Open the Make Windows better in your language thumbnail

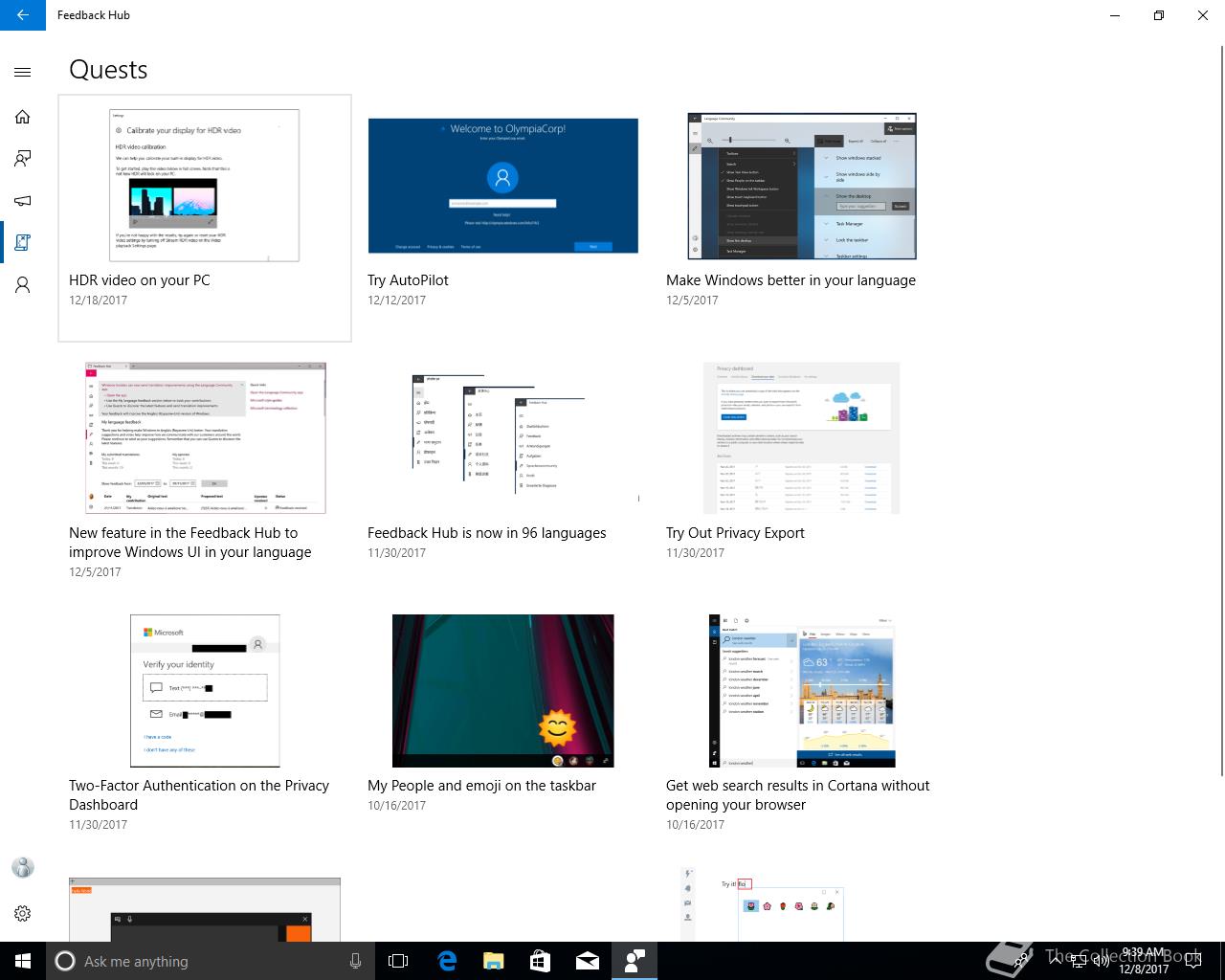[802, 186]
